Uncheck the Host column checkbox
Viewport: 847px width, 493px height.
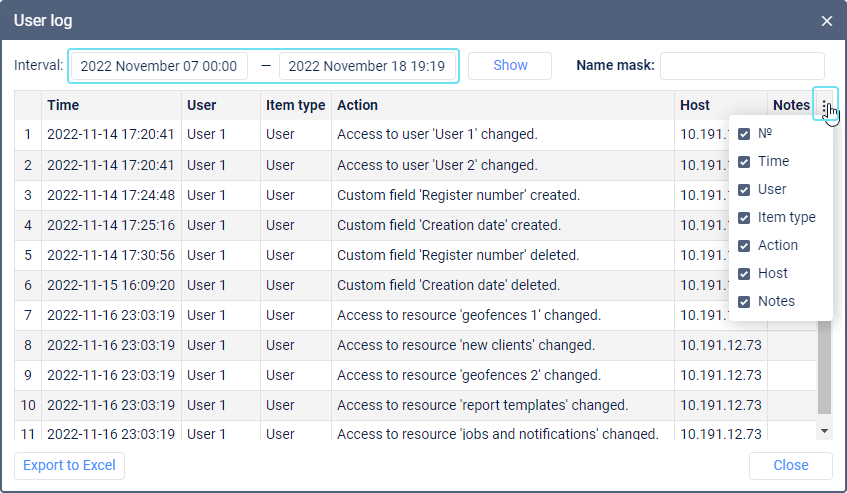[x=744, y=273]
